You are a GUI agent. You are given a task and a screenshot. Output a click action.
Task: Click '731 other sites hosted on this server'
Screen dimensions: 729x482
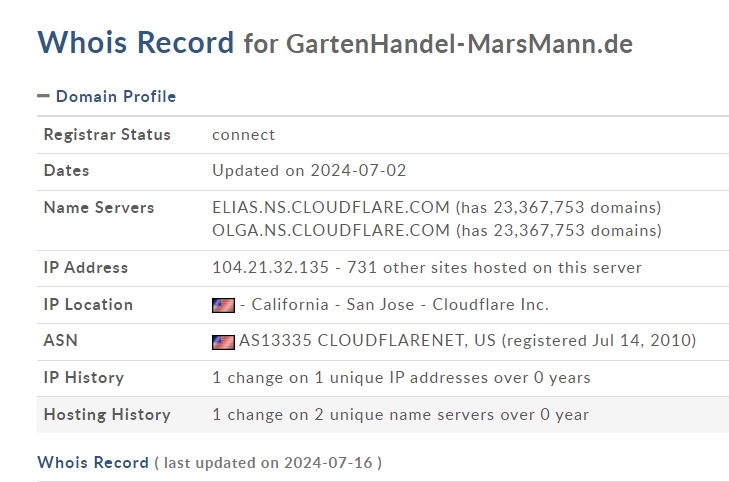494,268
